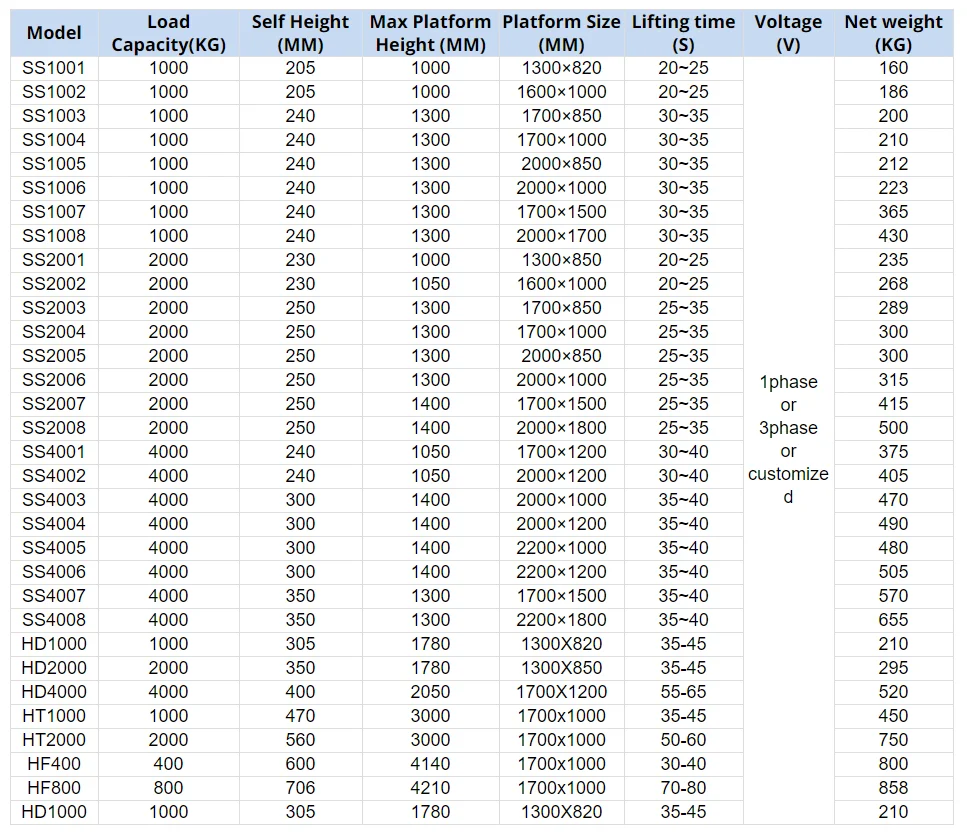
Task: Select the SS4007 model cell
Action: (x=54, y=596)
